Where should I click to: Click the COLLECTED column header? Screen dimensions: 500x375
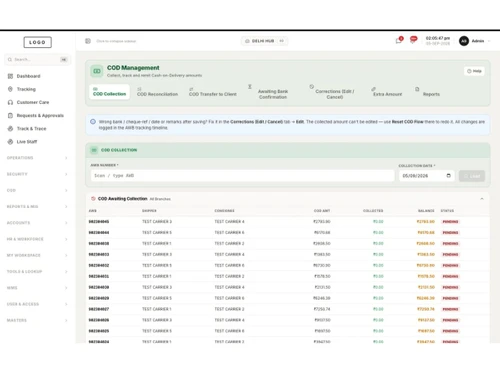pos(373,211)
